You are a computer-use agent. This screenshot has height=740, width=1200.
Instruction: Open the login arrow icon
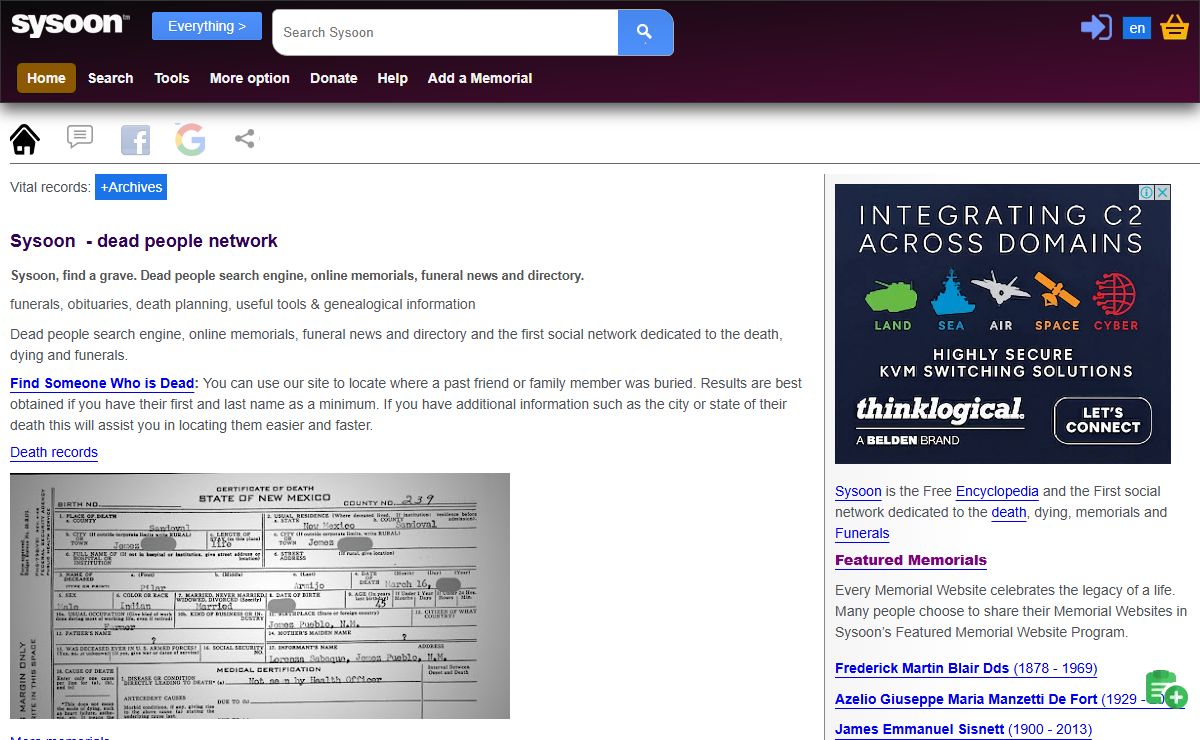point(1096,27)
